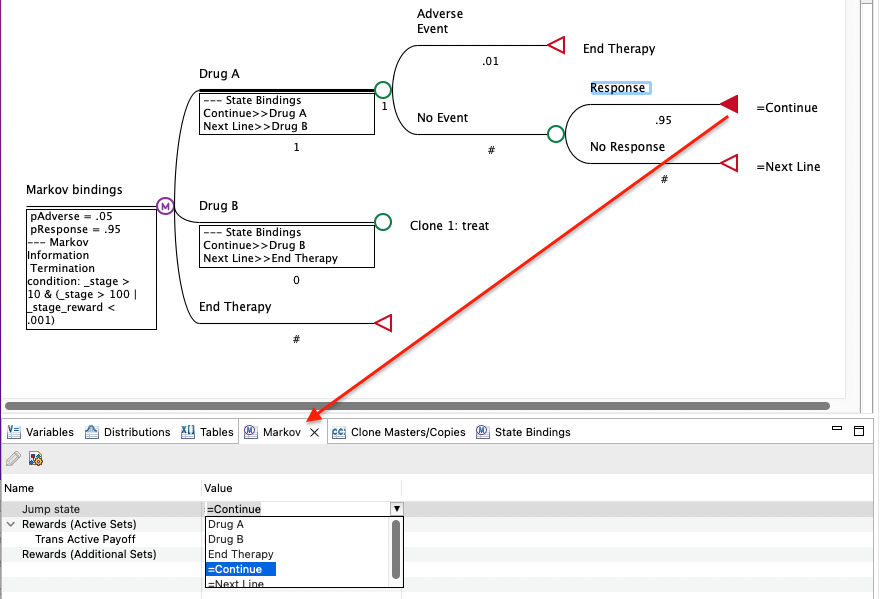Select the No Event chance node circle
Screen dimensions: 883x599
[x=556, y=134]
